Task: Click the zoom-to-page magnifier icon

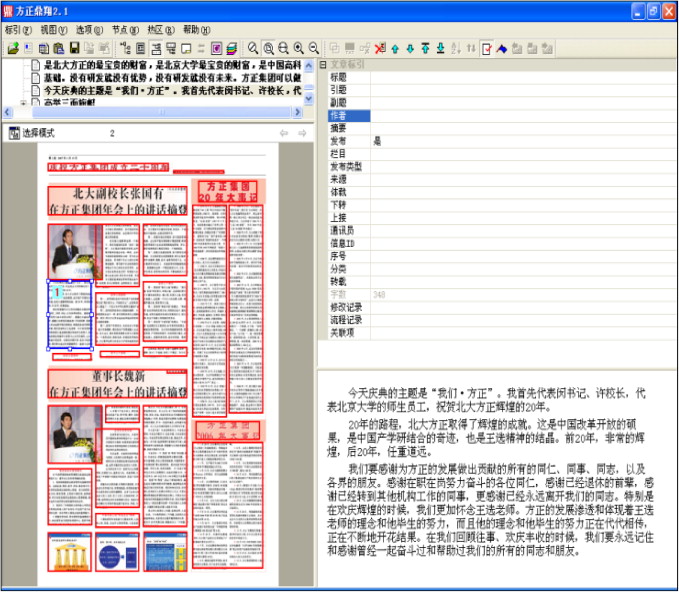Action: pos(268,48)
